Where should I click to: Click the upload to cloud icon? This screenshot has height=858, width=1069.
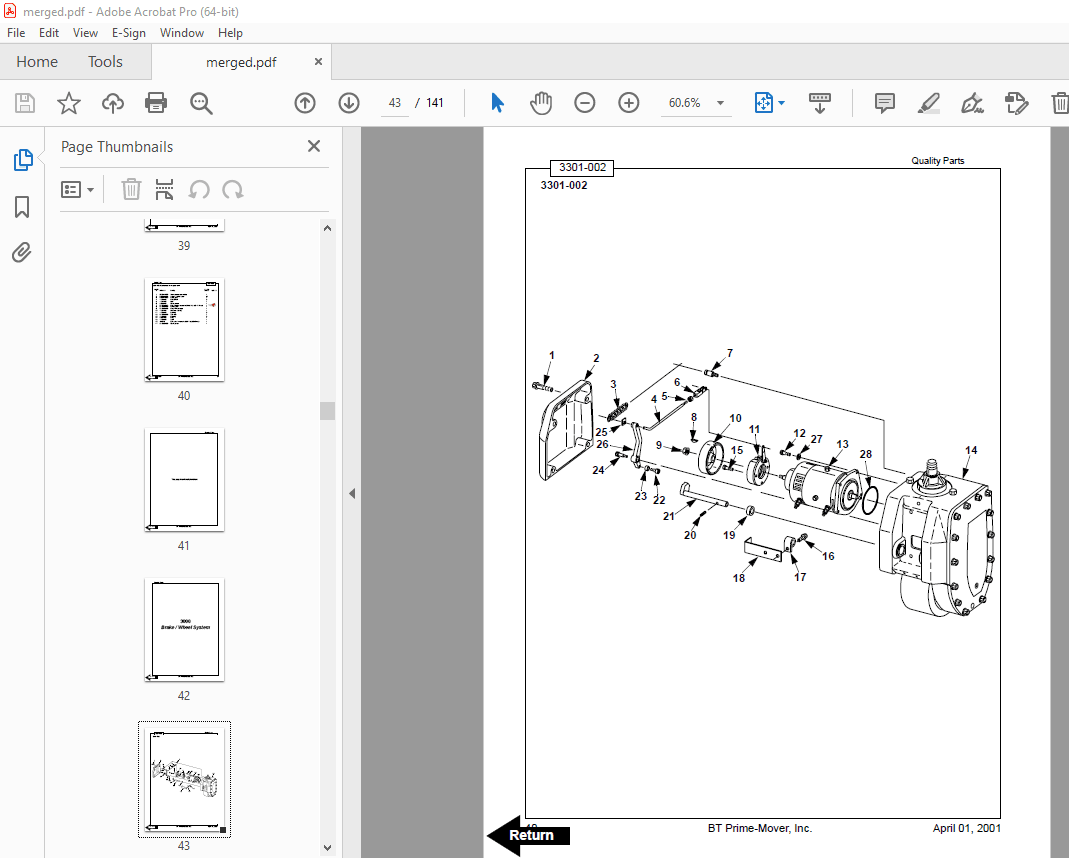[113, 103]
